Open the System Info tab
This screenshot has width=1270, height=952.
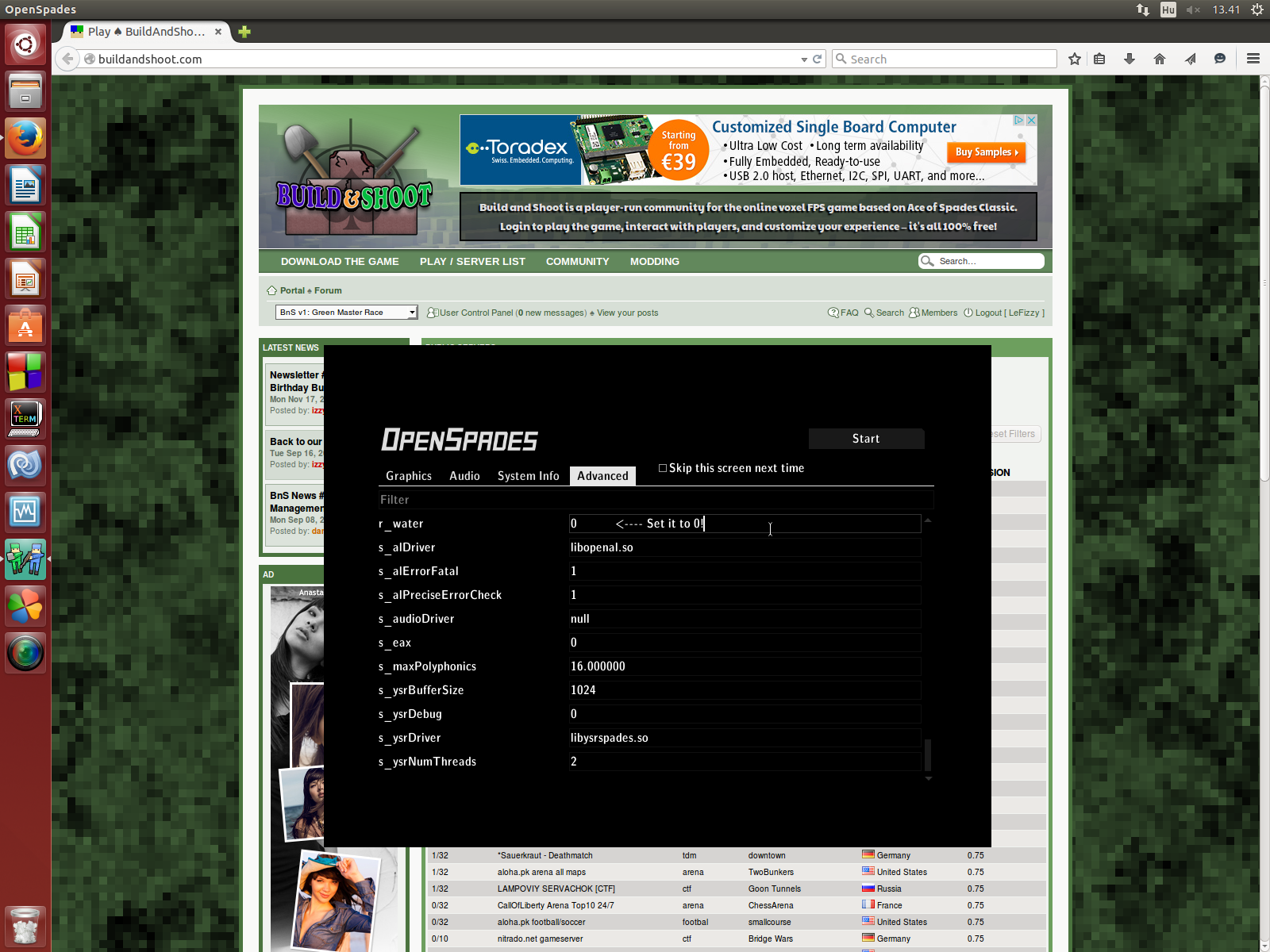[x=528, y=476]
